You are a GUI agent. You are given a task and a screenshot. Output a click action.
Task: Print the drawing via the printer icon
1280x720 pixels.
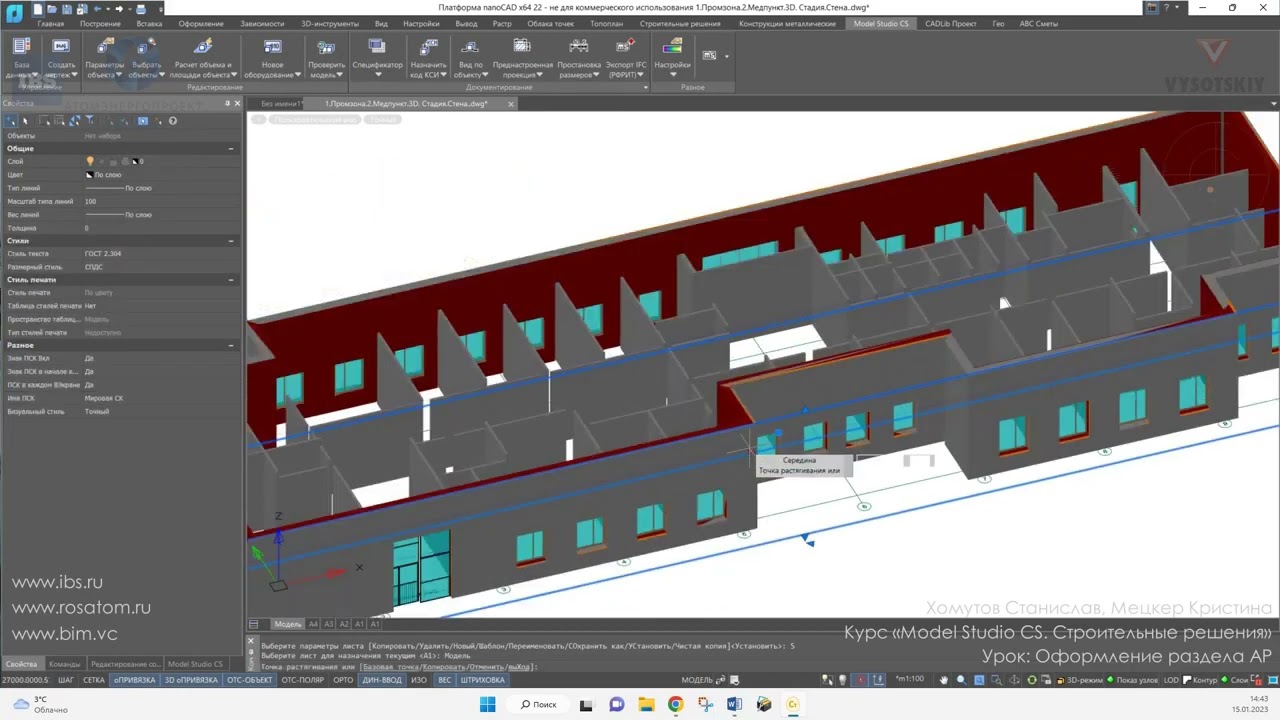pyautogui.click(x=141, y=9)
